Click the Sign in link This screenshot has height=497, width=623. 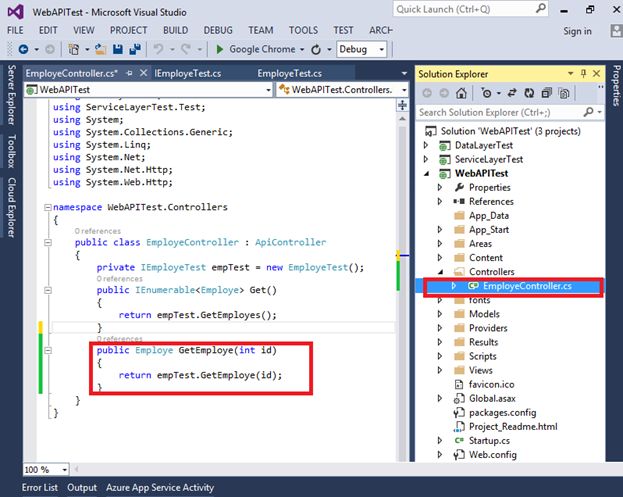[577, 31]
